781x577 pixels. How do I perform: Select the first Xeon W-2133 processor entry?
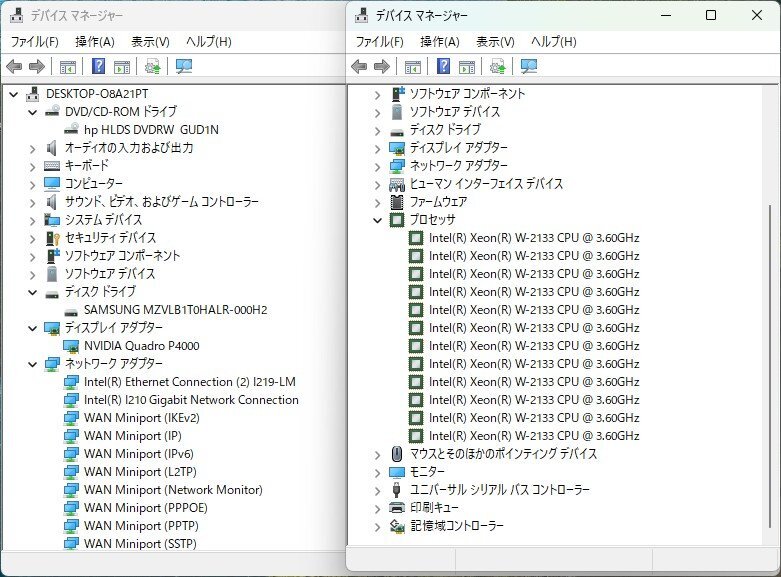tap(534, 238)
